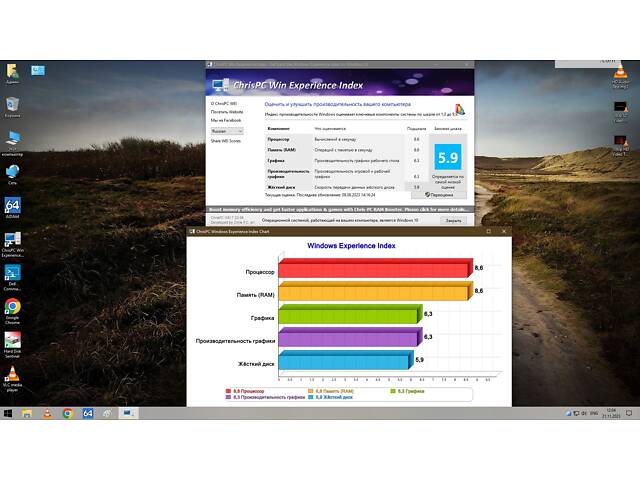Open the user folder icon on desktop
The width and height of the screenshot is (640, 480).
pos(12,73)
